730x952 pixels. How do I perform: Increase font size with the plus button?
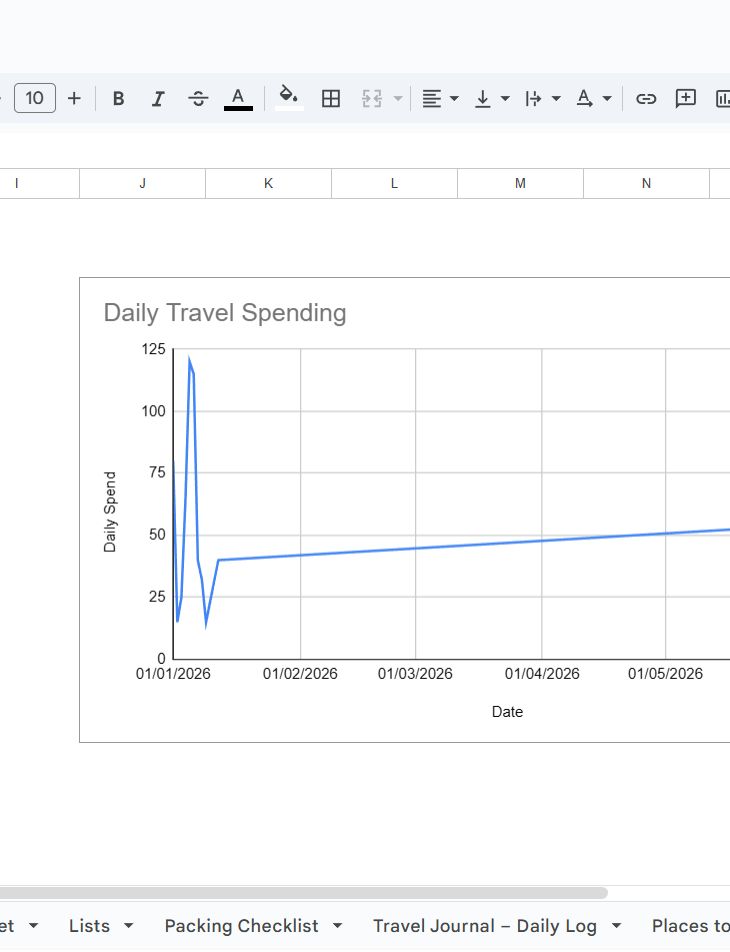74,98
